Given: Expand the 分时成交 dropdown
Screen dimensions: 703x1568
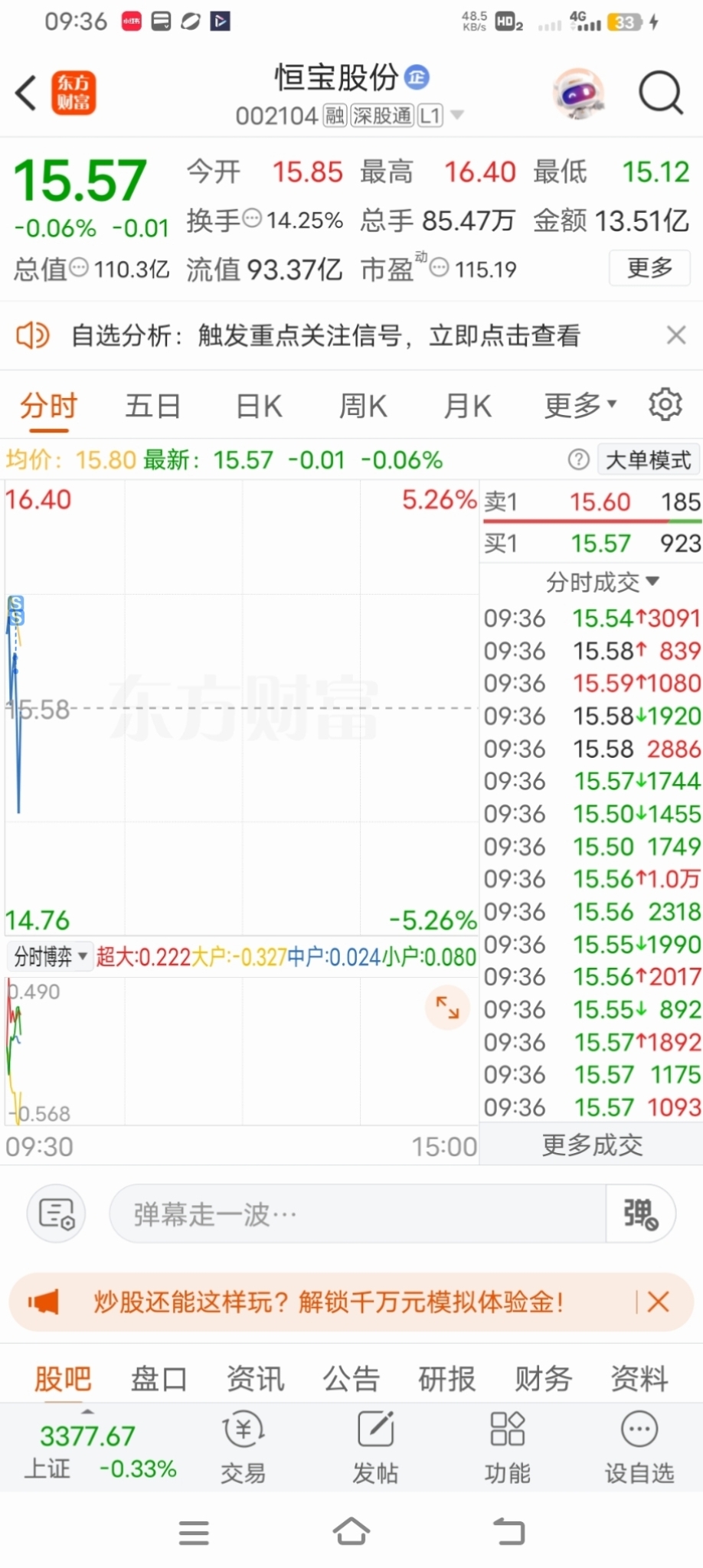Looking at the screenshot, I should coord(602,582).
